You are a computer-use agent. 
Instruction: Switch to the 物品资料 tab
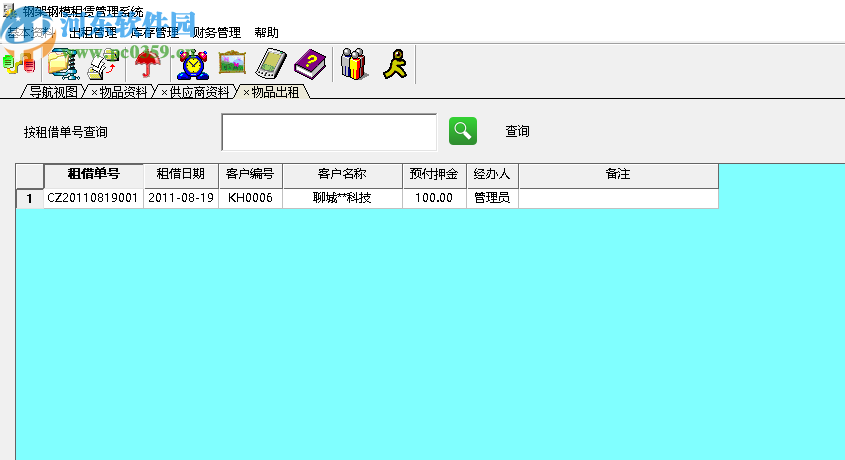point(123,92)
